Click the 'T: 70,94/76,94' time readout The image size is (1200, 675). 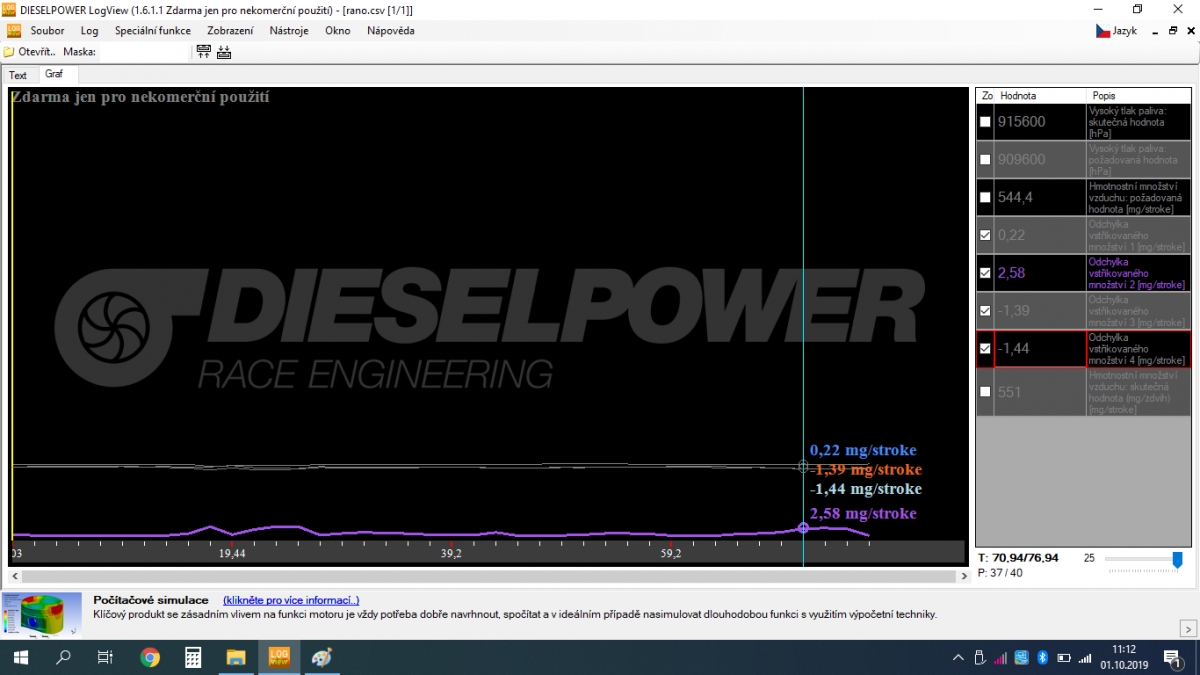[x=1018, y=558]
